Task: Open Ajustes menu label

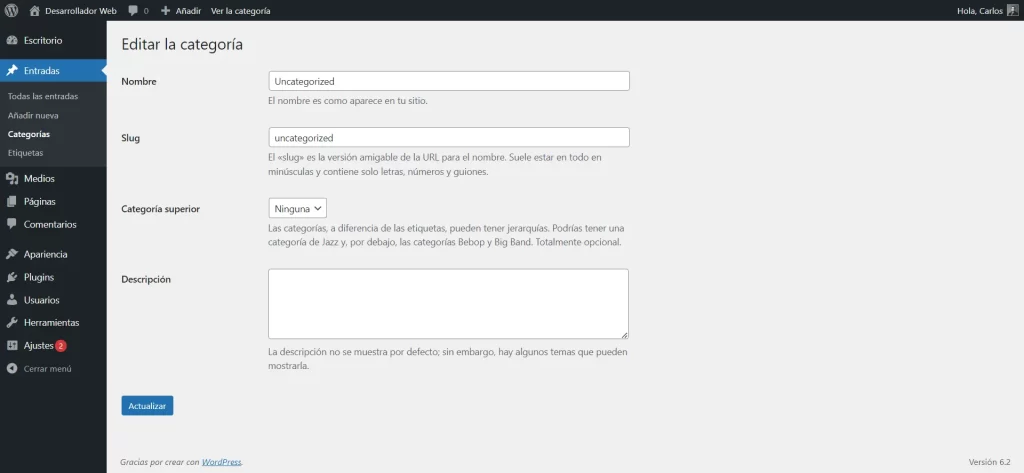Action: 39,346
